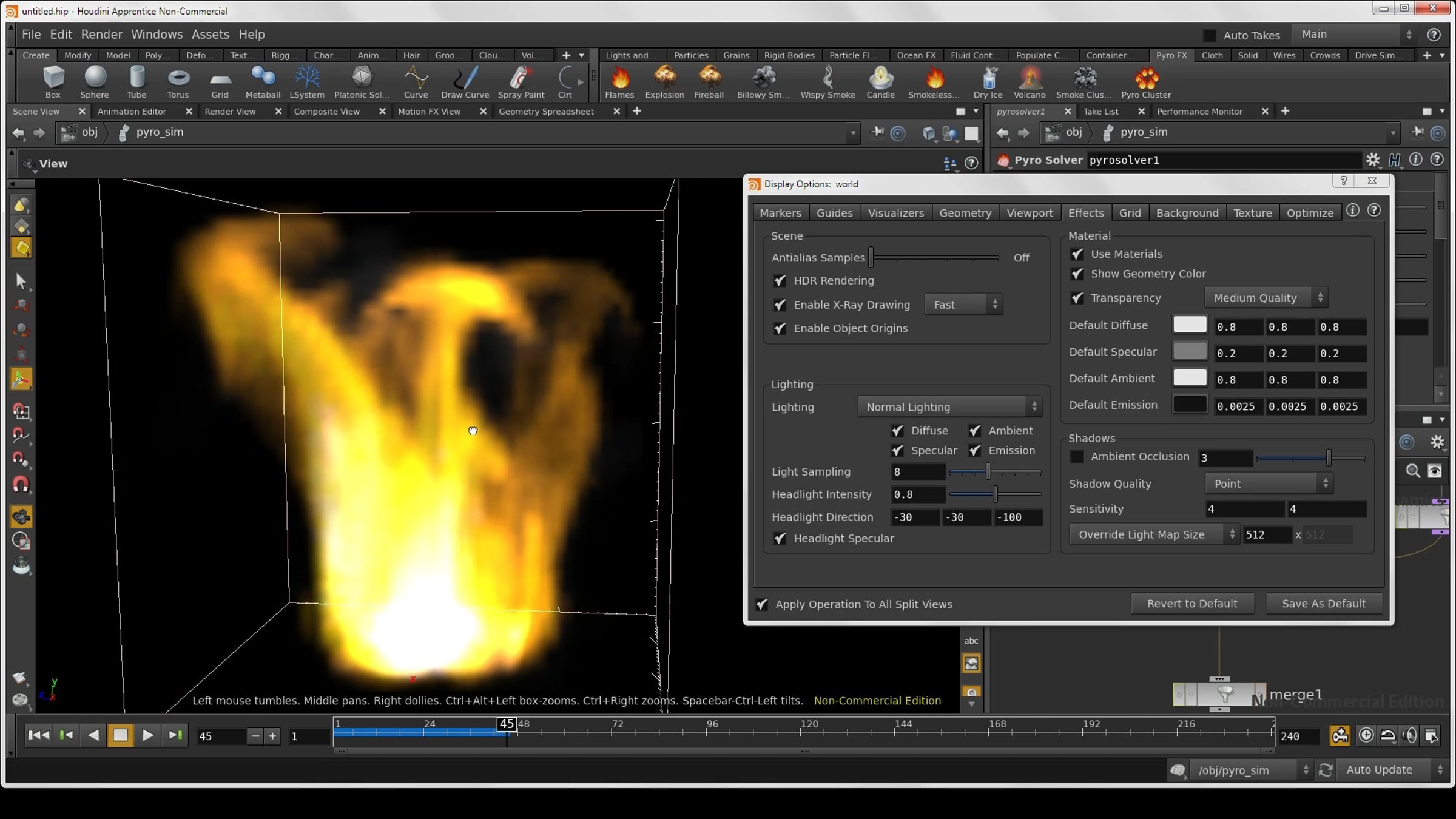The width and height of the screenshot is (1456, 819).
Task: Click the current frame number field
Action: (x=222, y=736)
